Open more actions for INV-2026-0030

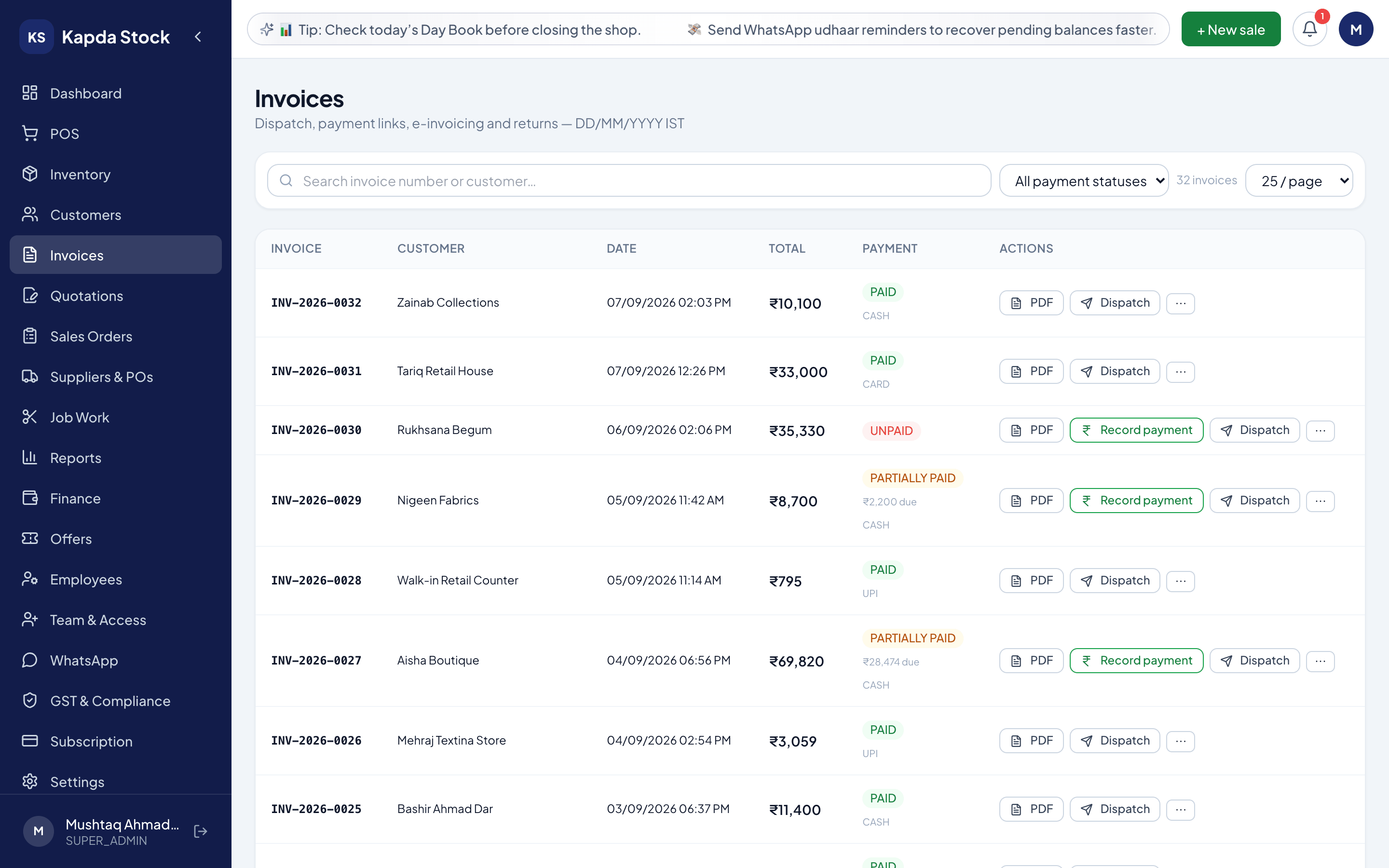point(1320,431)
